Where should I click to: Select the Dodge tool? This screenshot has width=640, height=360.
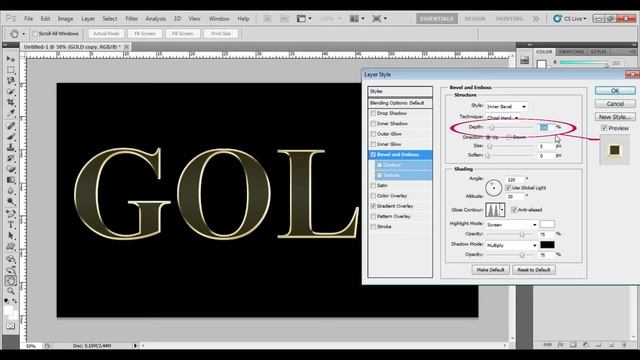11,202
